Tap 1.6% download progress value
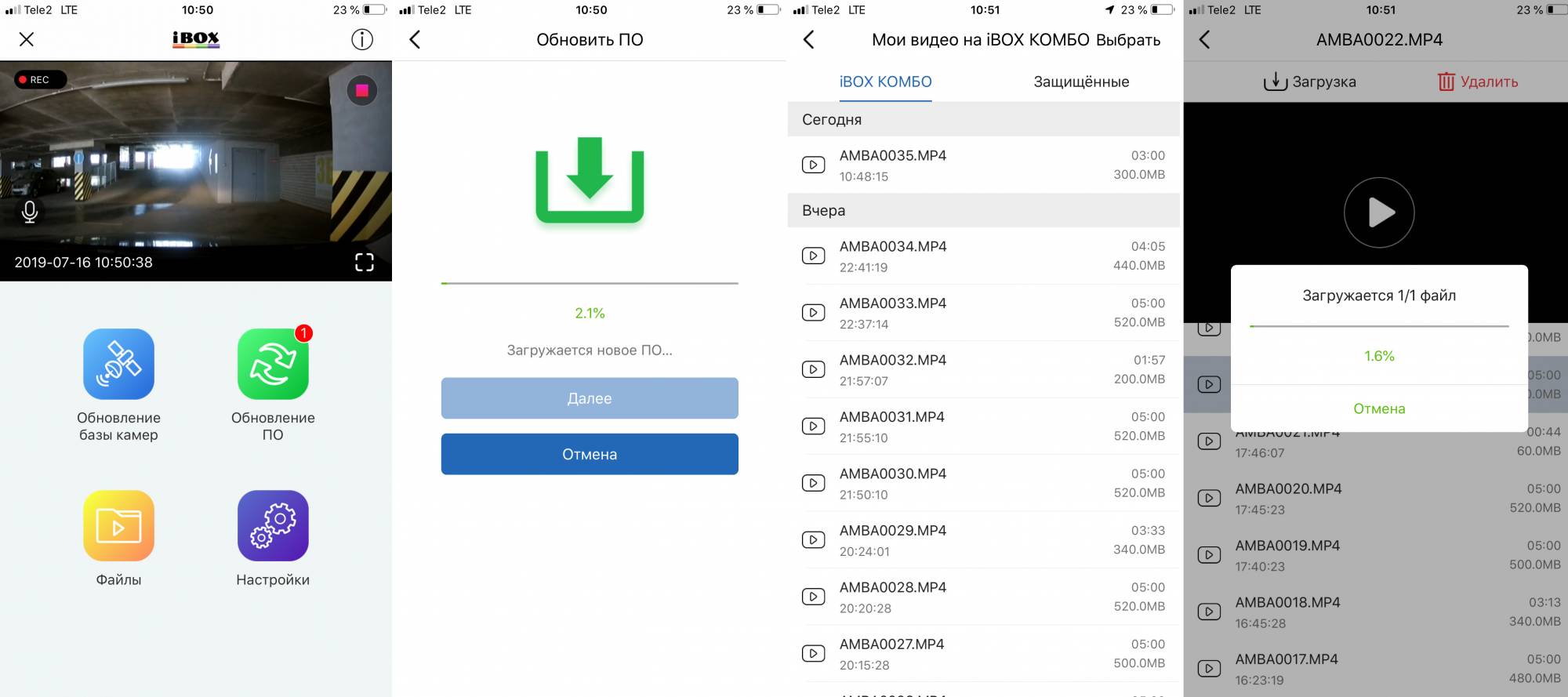The width and height of the screenshot is (1568, 697). point(1379,356)
